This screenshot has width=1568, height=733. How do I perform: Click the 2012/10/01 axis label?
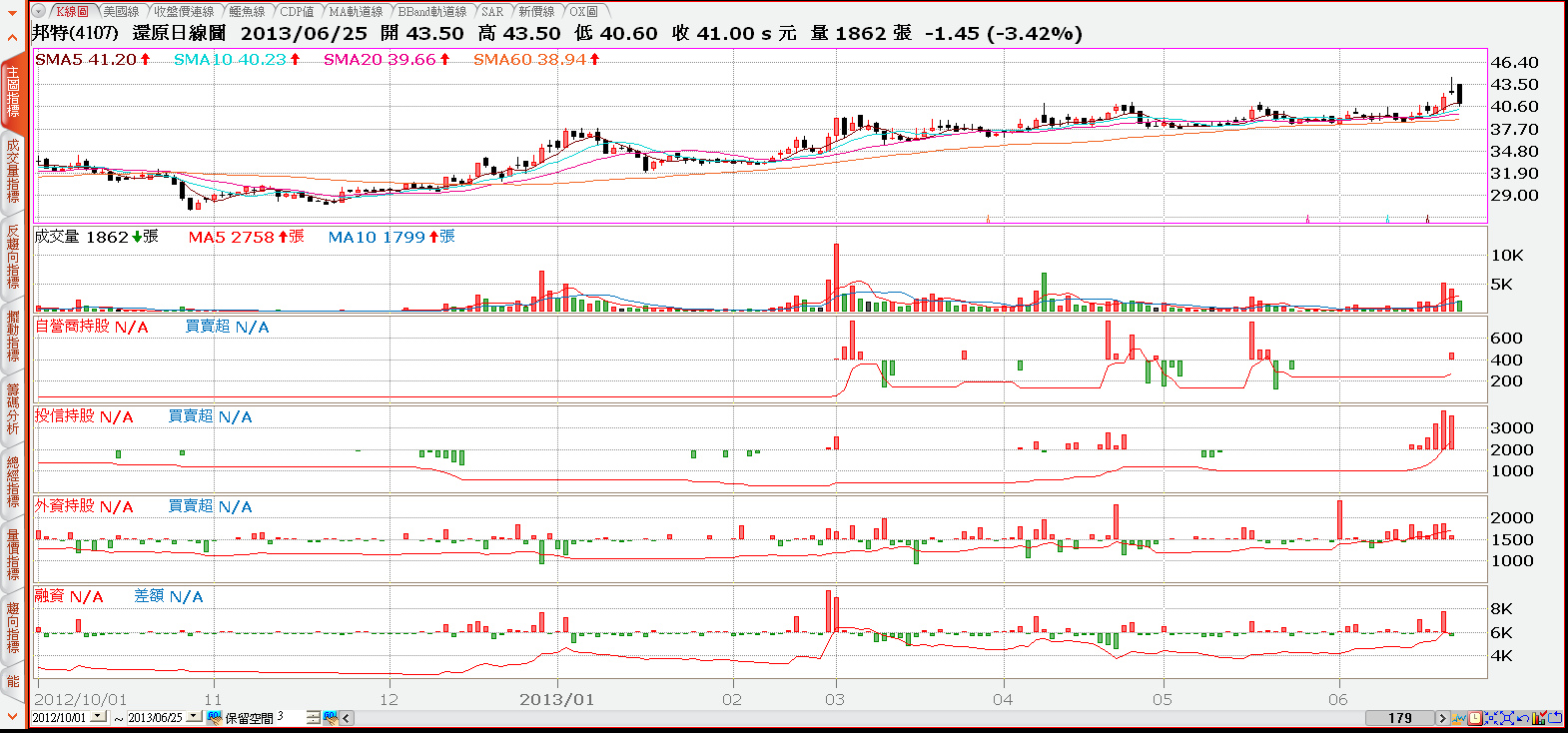[x=81, y=700]
